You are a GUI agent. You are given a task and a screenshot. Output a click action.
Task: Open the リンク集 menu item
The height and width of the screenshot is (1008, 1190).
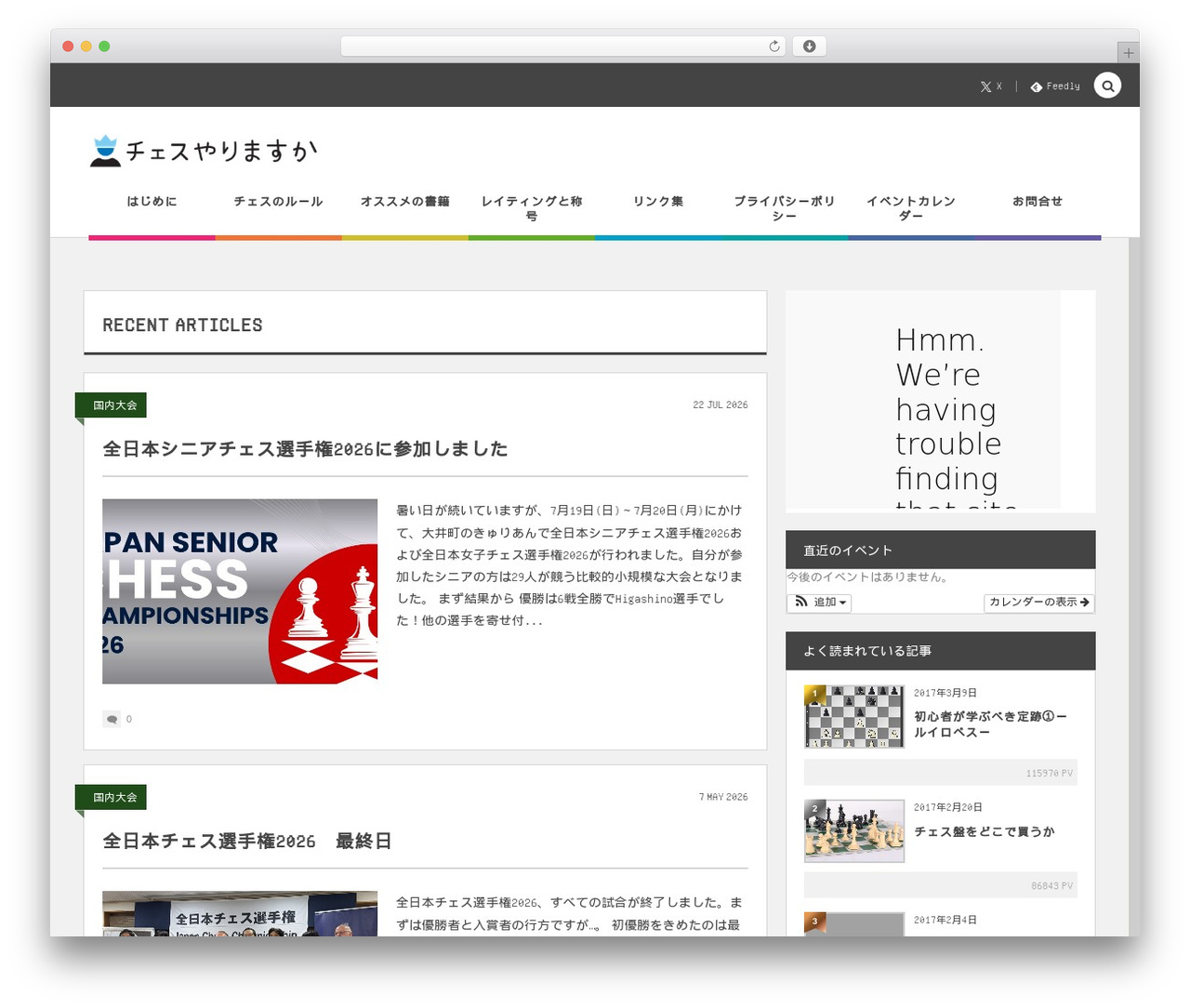tap(658, 202)
